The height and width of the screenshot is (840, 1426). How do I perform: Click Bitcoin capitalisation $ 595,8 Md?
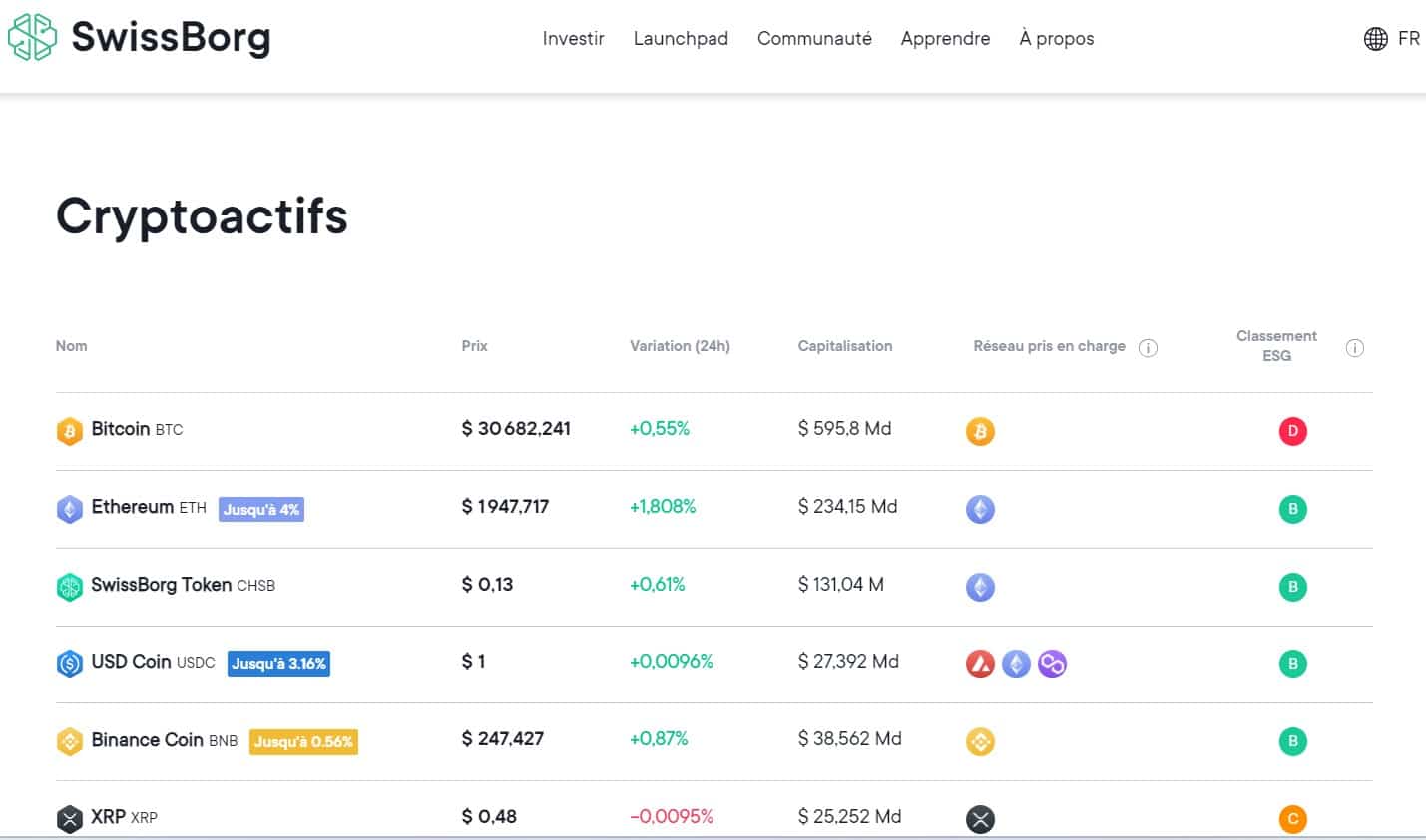coord(844,429)
